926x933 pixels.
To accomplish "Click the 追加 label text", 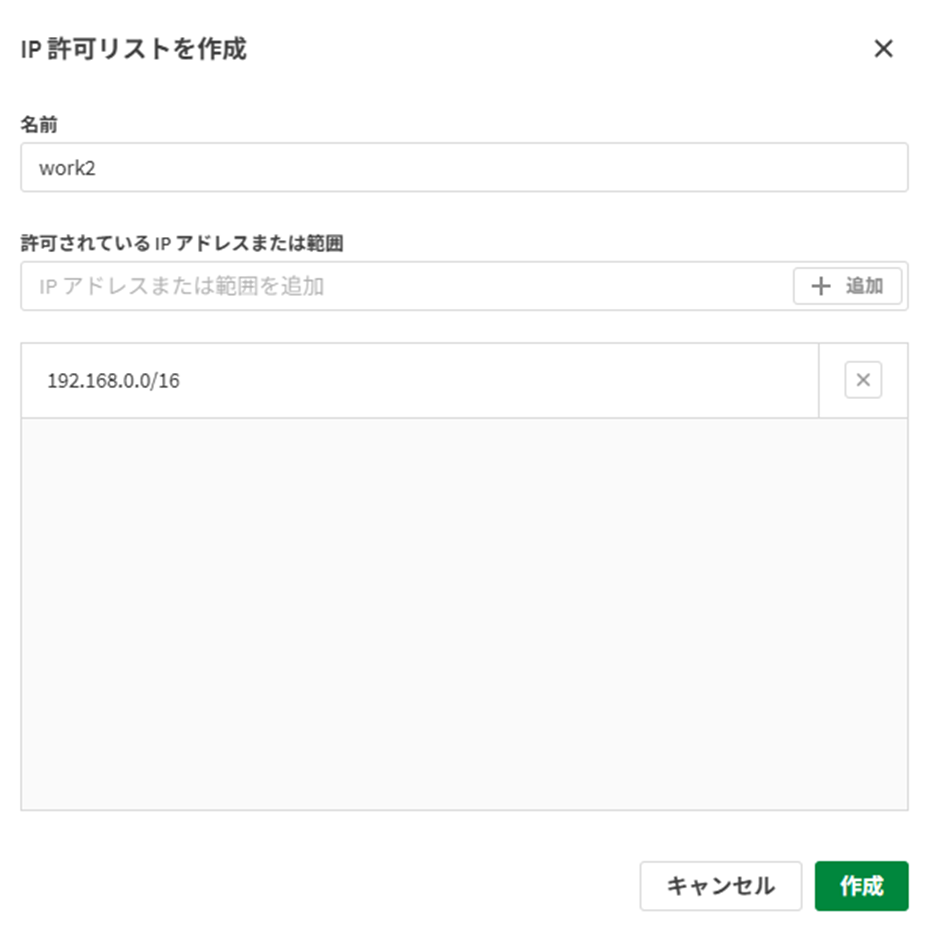I will [x=864, y=287].
